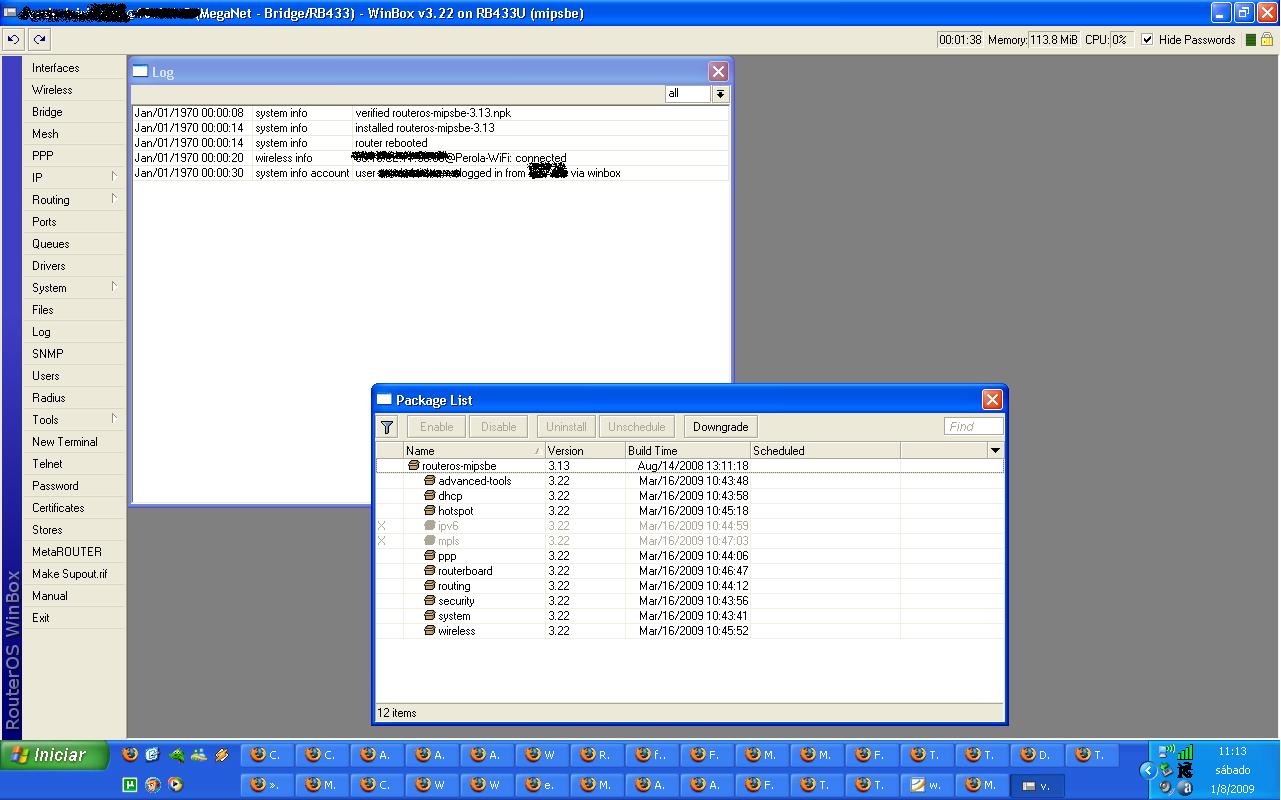Click the routing package icon
Image resolution: width=1281 pixels, height=800 pixels.
tap(429, 586)
